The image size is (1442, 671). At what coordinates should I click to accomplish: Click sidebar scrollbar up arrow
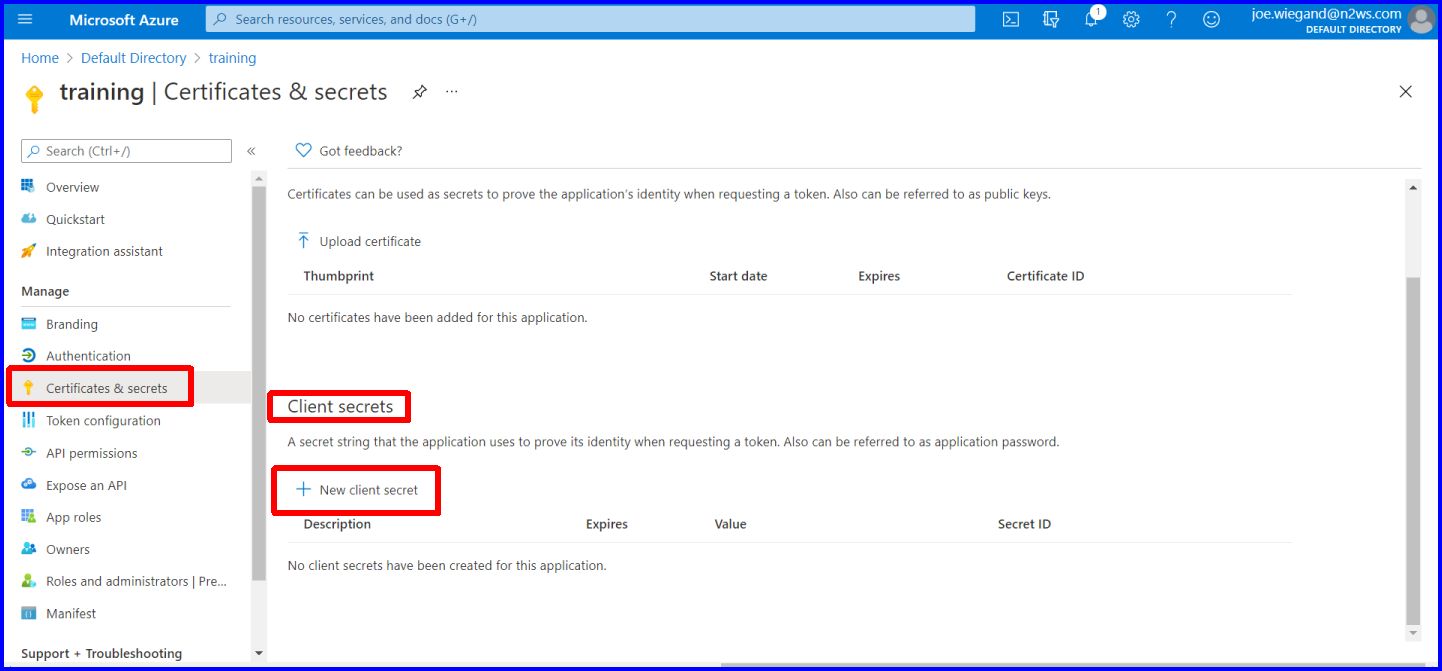pyautogui.click(x=259, y=179)
